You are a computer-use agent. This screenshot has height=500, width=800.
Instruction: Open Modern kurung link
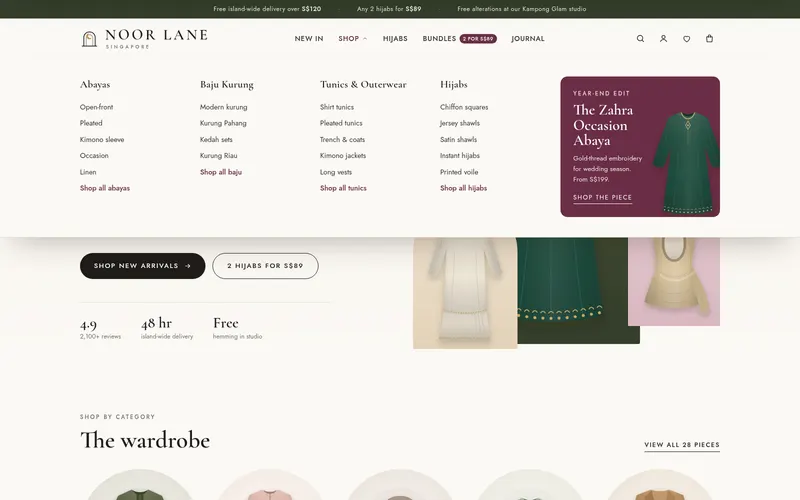coord(223,107)
